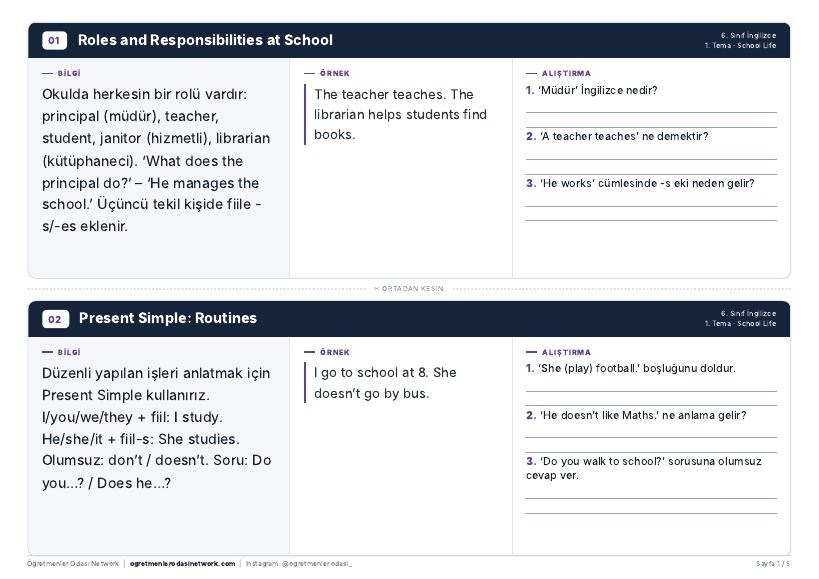Click the example line "librarian helps students find"

[401, 114]
